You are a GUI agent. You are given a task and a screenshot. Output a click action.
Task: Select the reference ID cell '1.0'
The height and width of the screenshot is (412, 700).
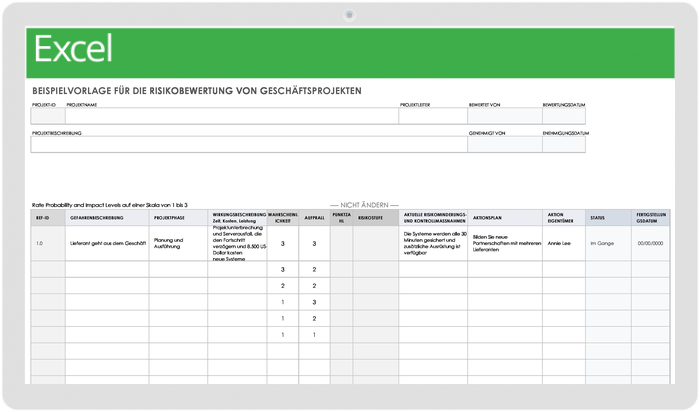tap(48, 243)
